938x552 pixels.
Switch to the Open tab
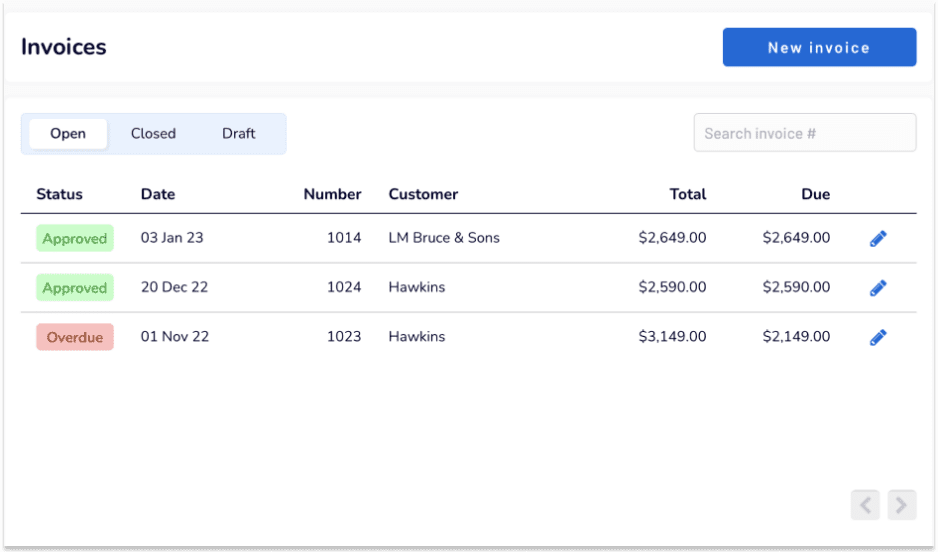tap(68, 133)
